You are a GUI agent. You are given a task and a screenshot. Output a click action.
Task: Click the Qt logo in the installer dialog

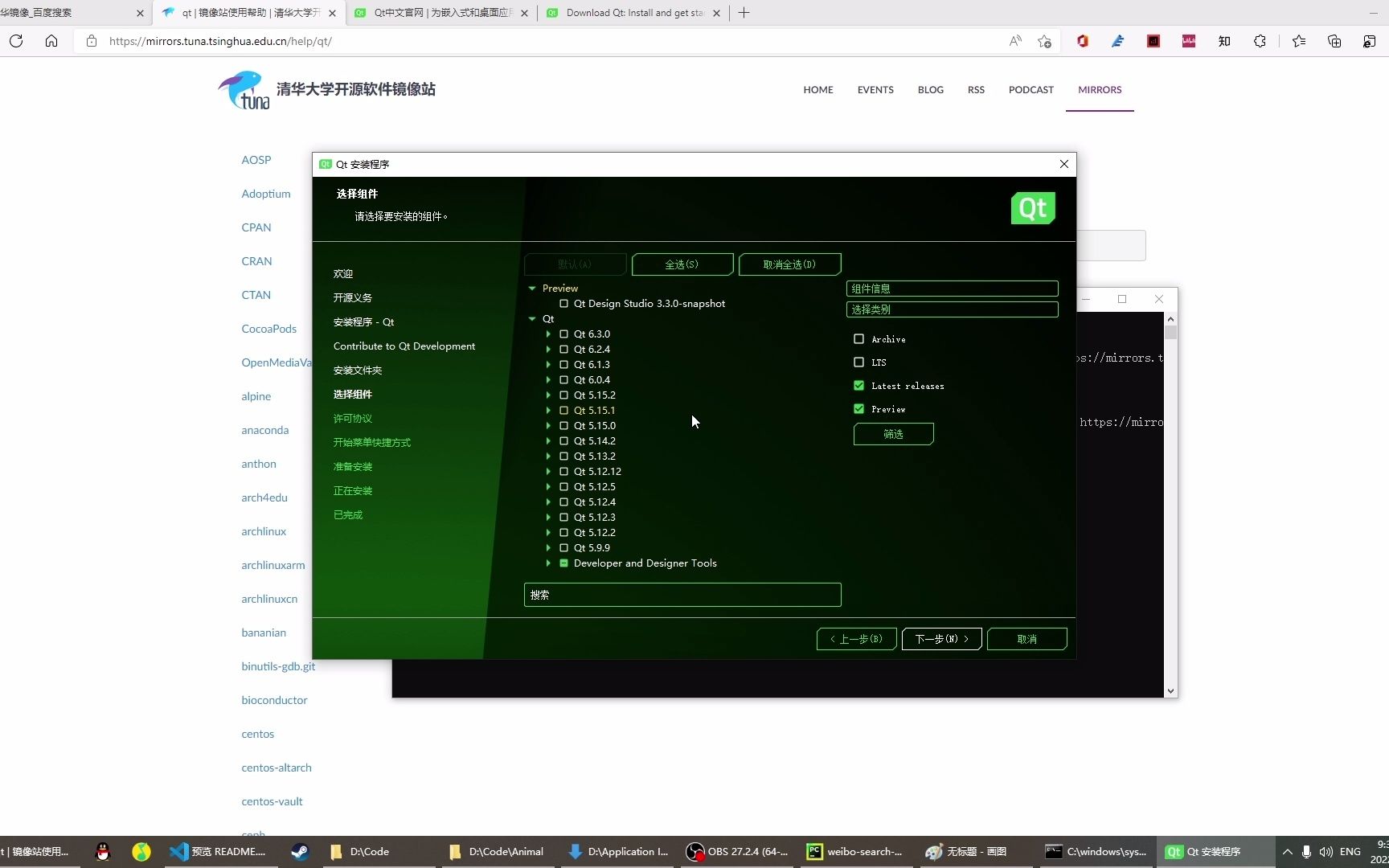[1033, 208]
